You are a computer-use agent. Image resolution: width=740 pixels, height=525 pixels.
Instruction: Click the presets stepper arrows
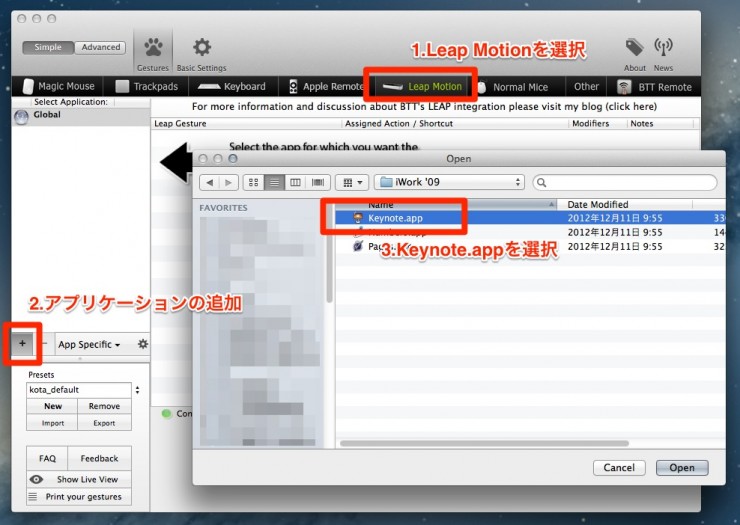click(137, 390)
